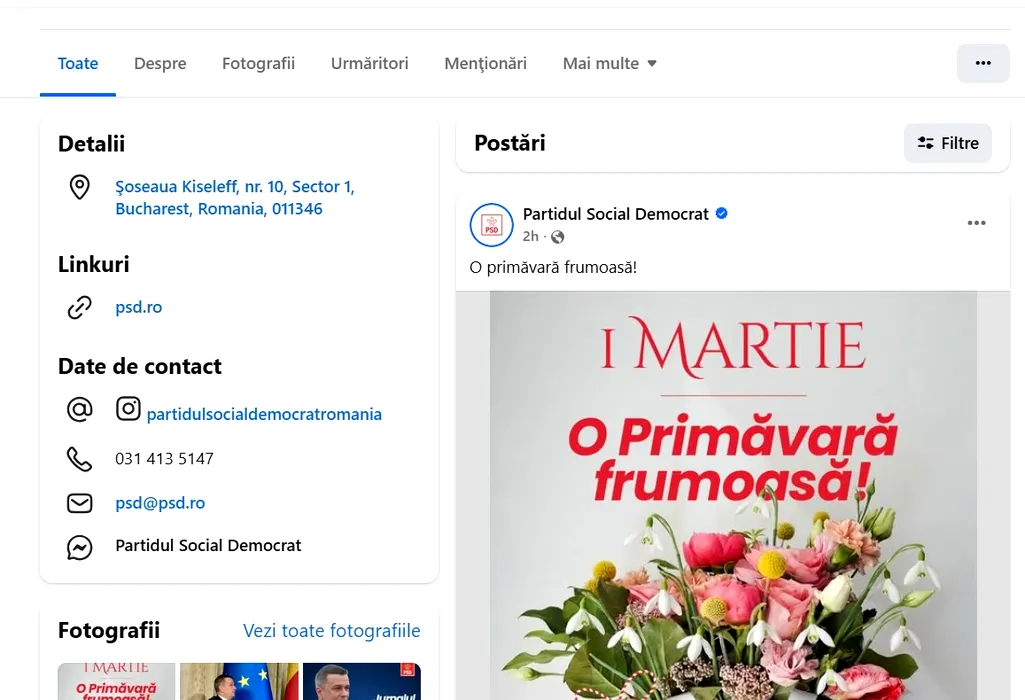The image size is (1025, 700).
Task: Click the blue verified badge on the post
Action: pos(722,214)
